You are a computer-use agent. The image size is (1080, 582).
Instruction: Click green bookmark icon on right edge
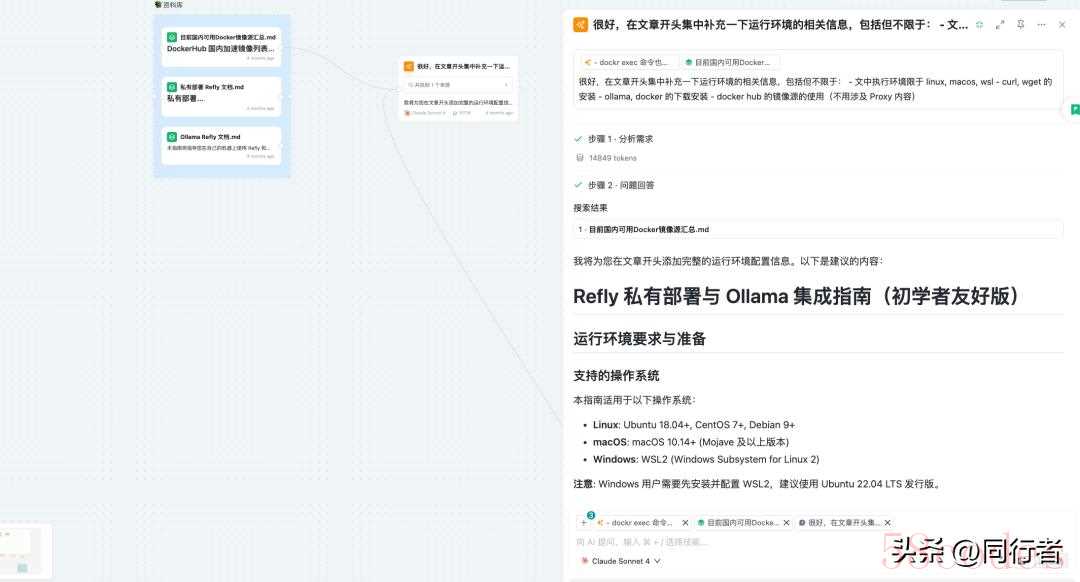(x=1075, y=109)
